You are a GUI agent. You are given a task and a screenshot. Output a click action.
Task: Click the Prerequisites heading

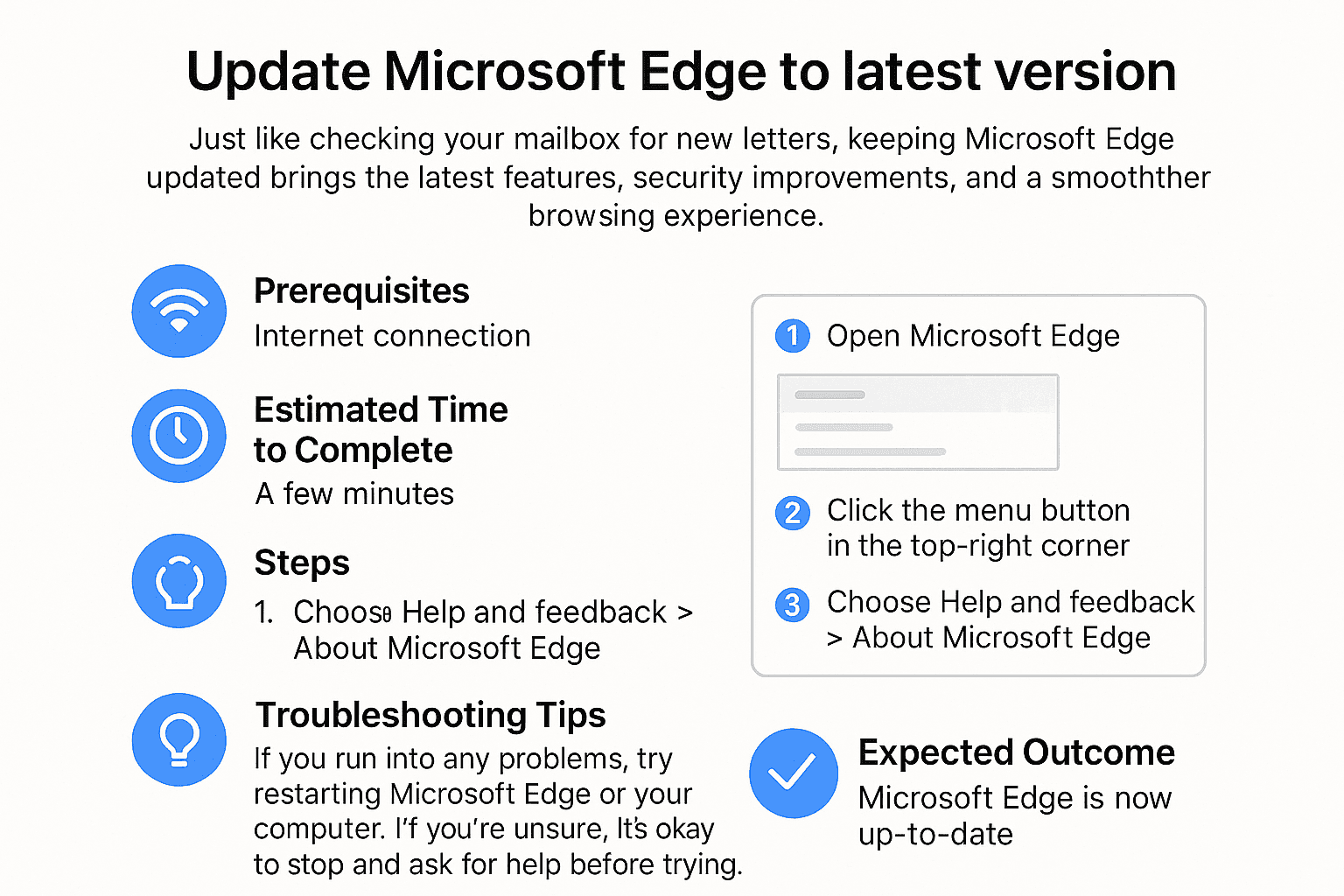pos(361,291)
